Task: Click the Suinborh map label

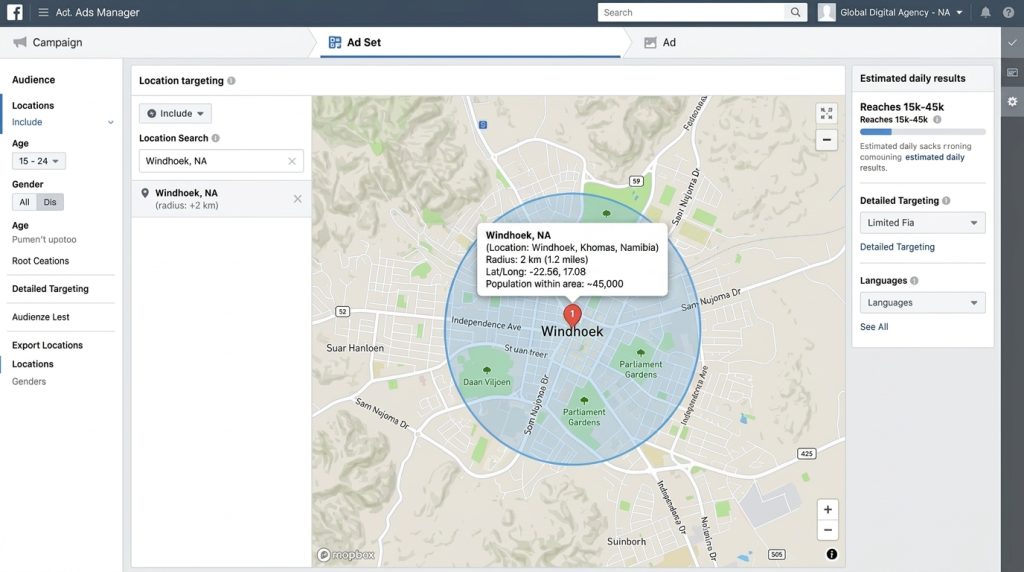Action: (626, 541)
